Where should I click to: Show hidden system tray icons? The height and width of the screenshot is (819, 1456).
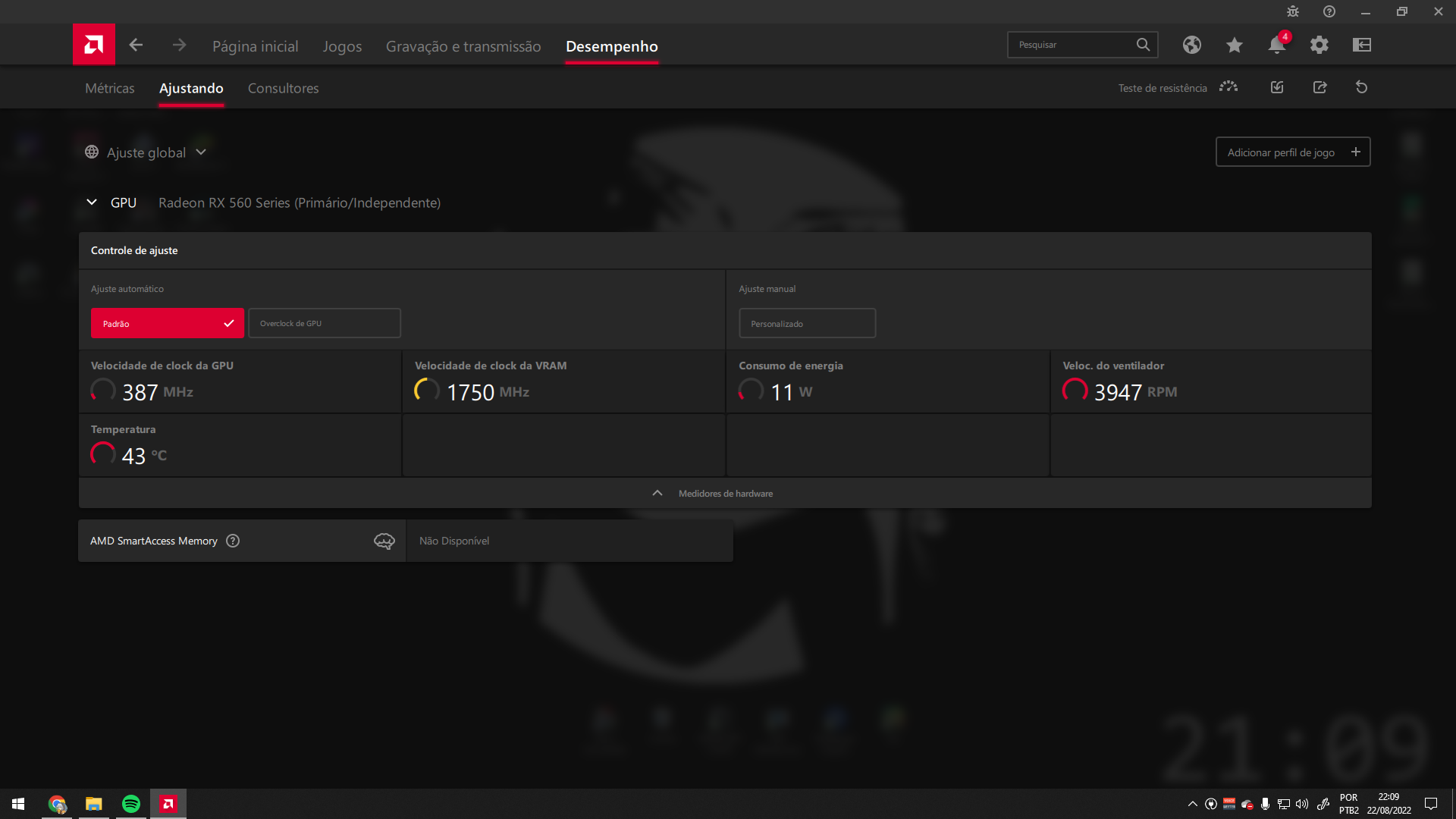pos(1192,804)
